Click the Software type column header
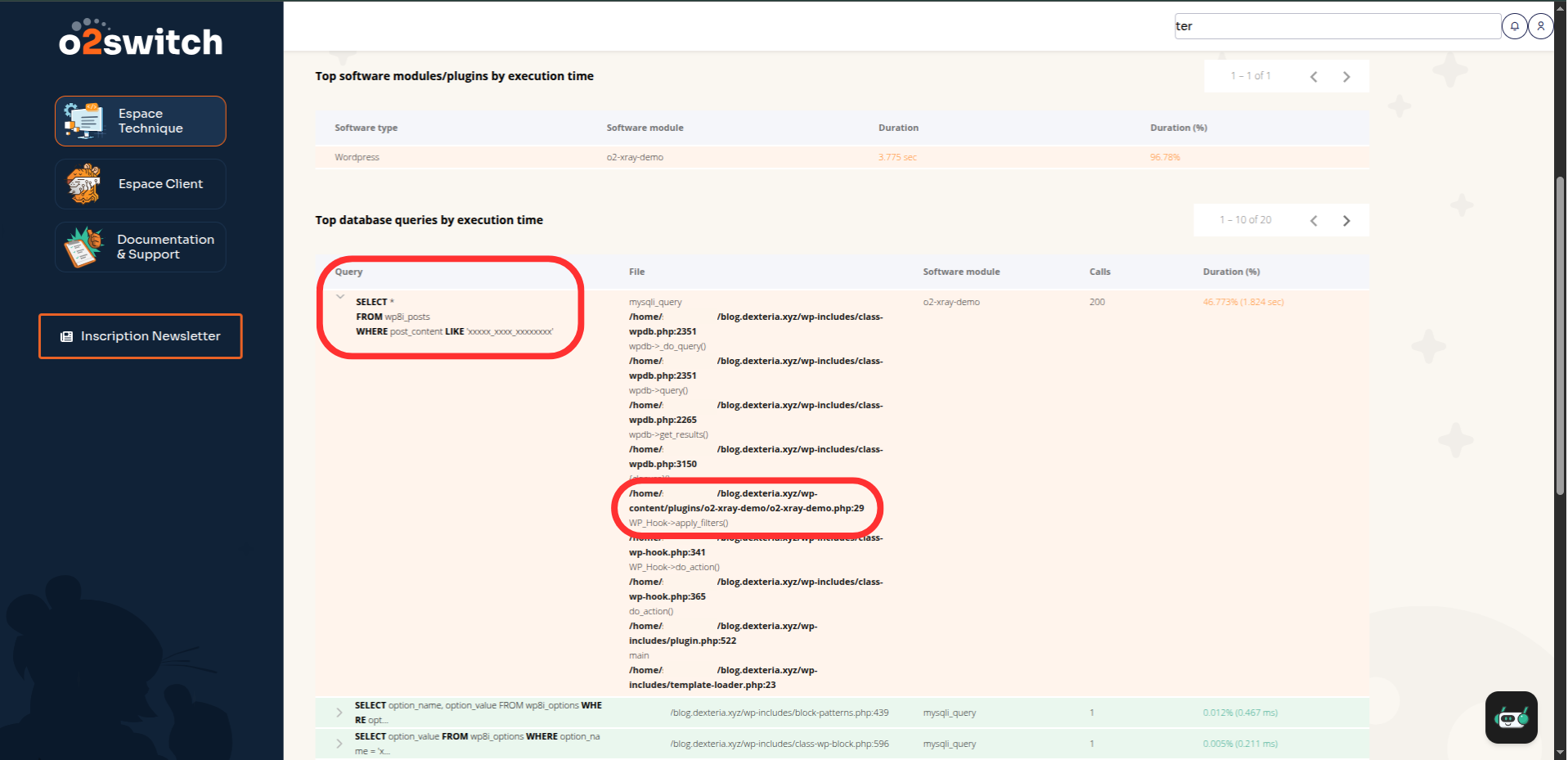The width and height of the screenshot is (1568, 760). click(x=366, y=128)
